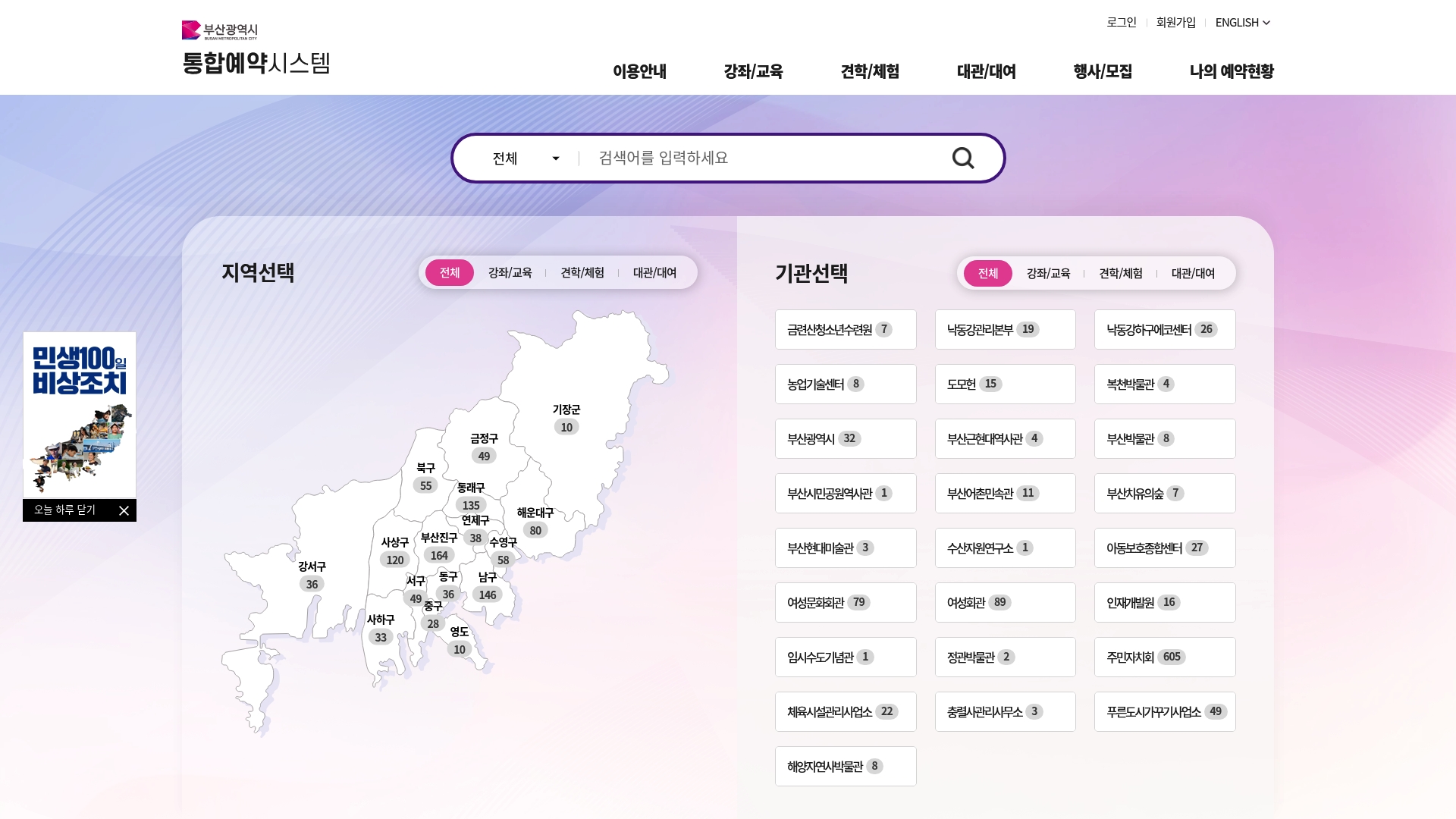Viewport: 1456px width, 819px height.
Task: Open 푸른도시가꾸기사업소 institution
Action: (1165, 711)
